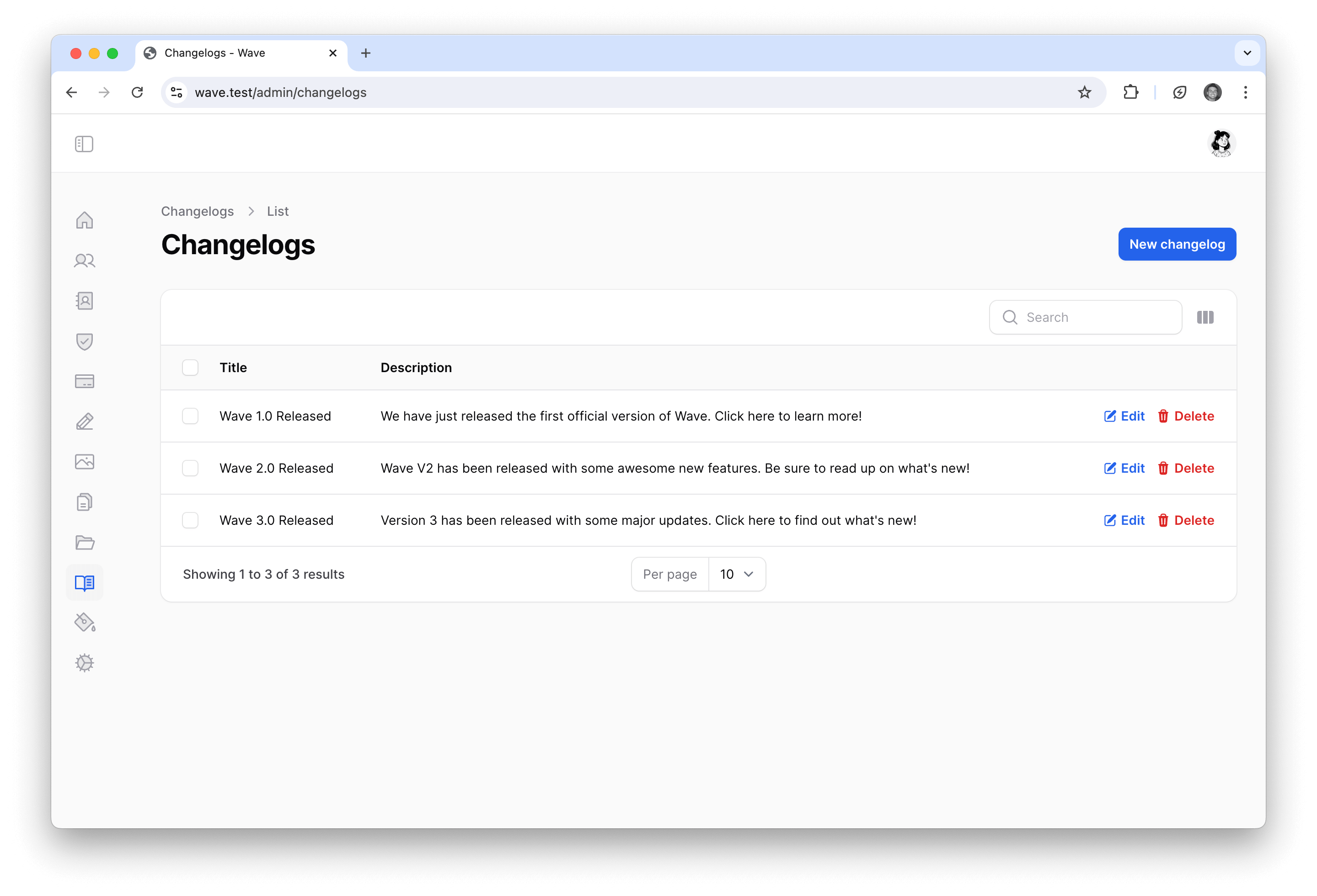Focus the Search input field
1317x896 pixels.
pyautogui.click(x=1085, y=317)
